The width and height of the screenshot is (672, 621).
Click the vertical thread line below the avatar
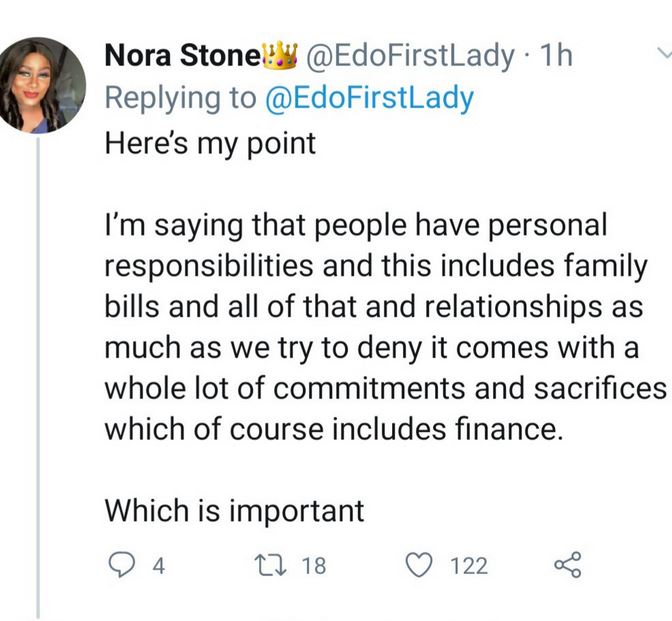coord(38,380)
